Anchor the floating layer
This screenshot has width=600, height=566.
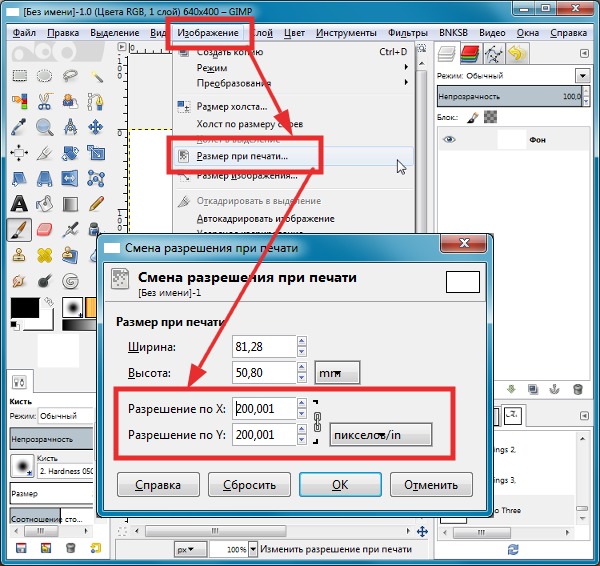coord(554,389)
